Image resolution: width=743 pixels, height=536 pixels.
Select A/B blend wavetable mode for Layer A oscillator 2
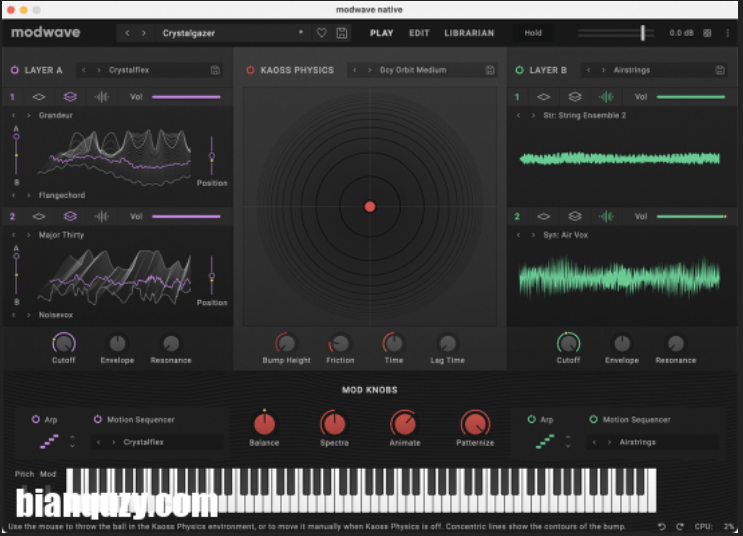(70, 216)
